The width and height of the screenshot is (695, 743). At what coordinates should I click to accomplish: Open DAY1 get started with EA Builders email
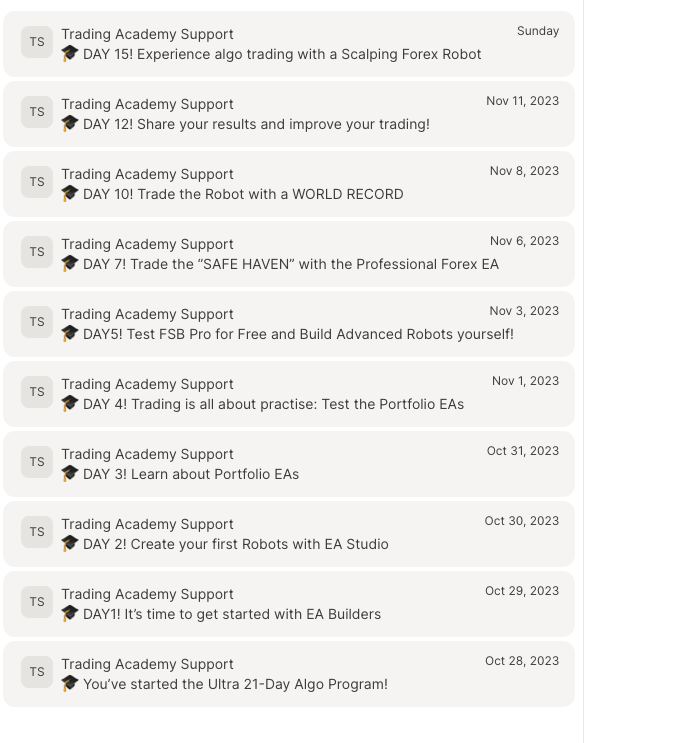pyautogui.click(x=289, y=604)
